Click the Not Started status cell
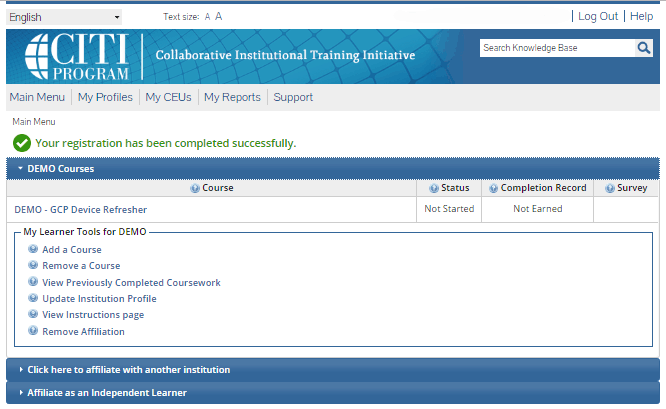 (x=449, y=209)
